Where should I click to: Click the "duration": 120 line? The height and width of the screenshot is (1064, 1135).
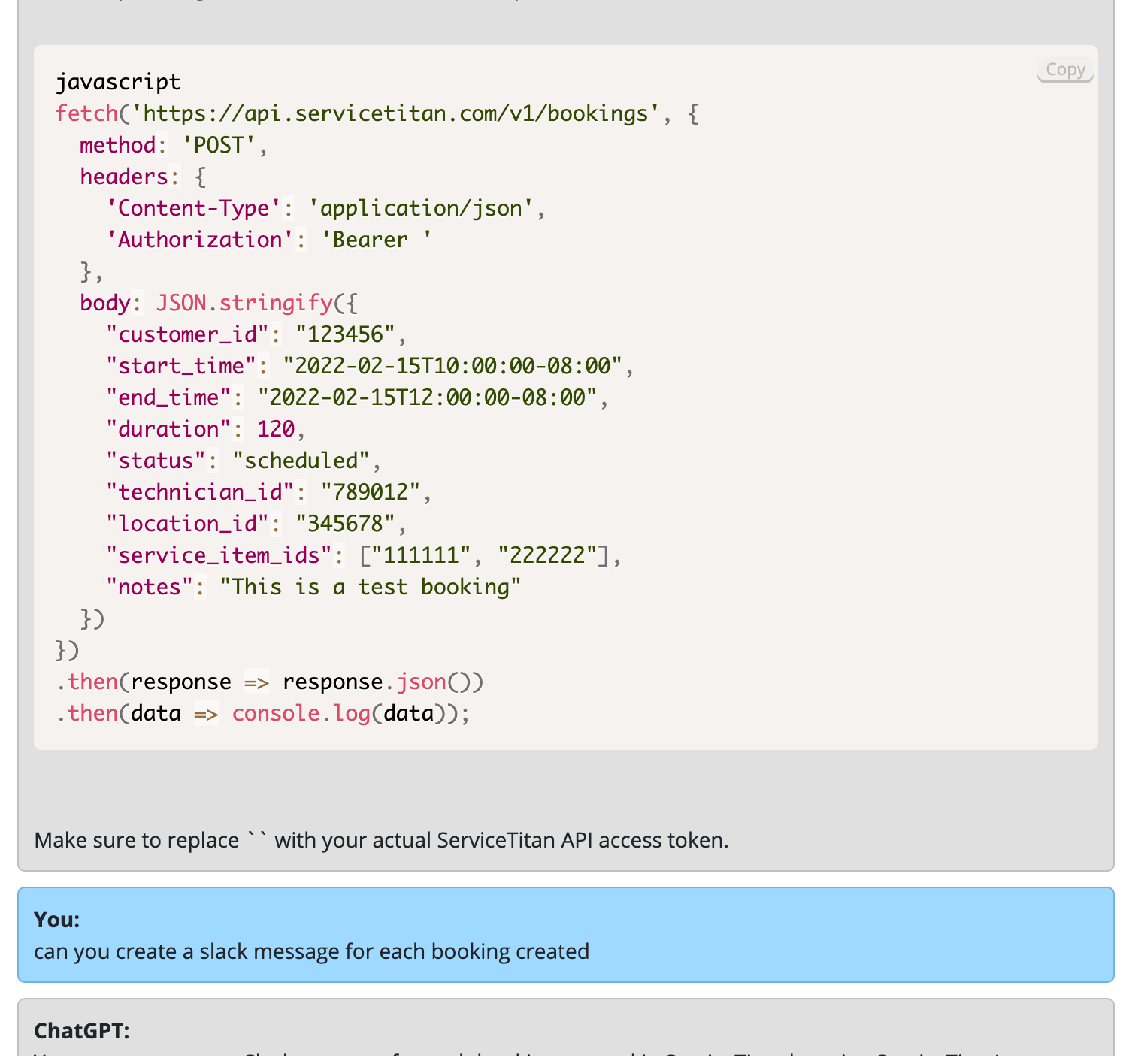coord(206,429)
